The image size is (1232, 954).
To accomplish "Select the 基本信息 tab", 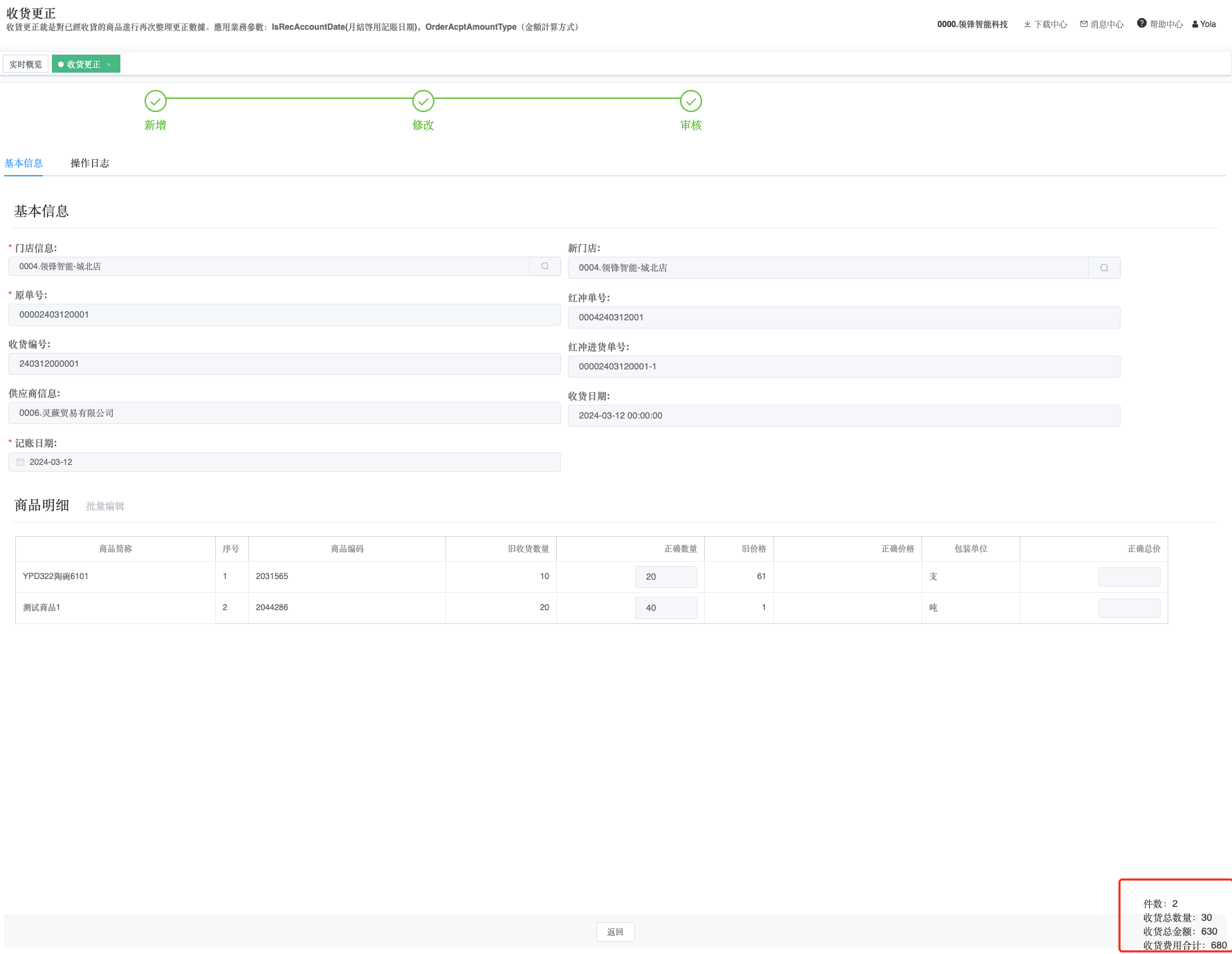I will pyautogui.click(x=24, y=163).
